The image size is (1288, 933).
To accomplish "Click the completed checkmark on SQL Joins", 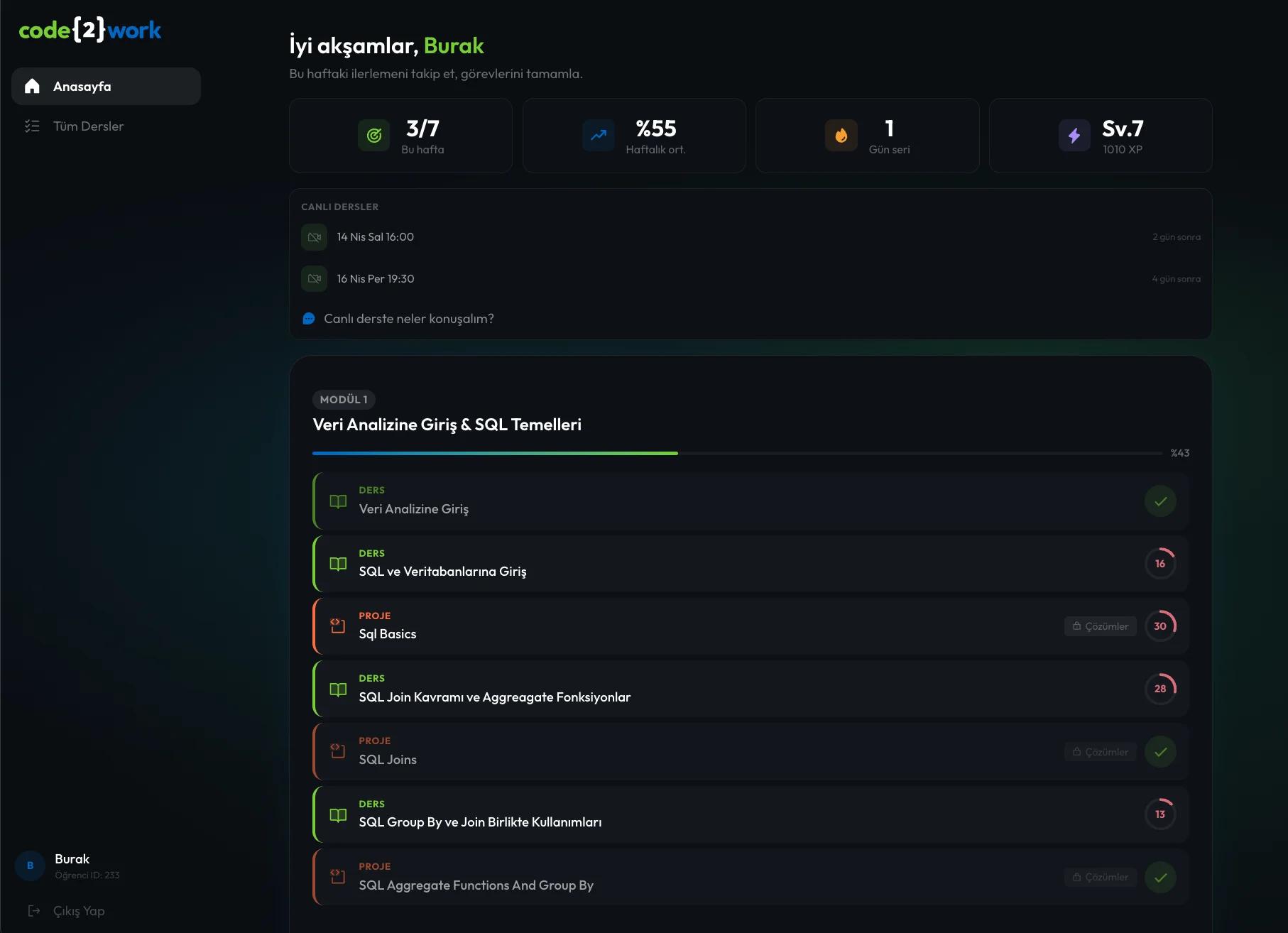I will click(1160, 752).
